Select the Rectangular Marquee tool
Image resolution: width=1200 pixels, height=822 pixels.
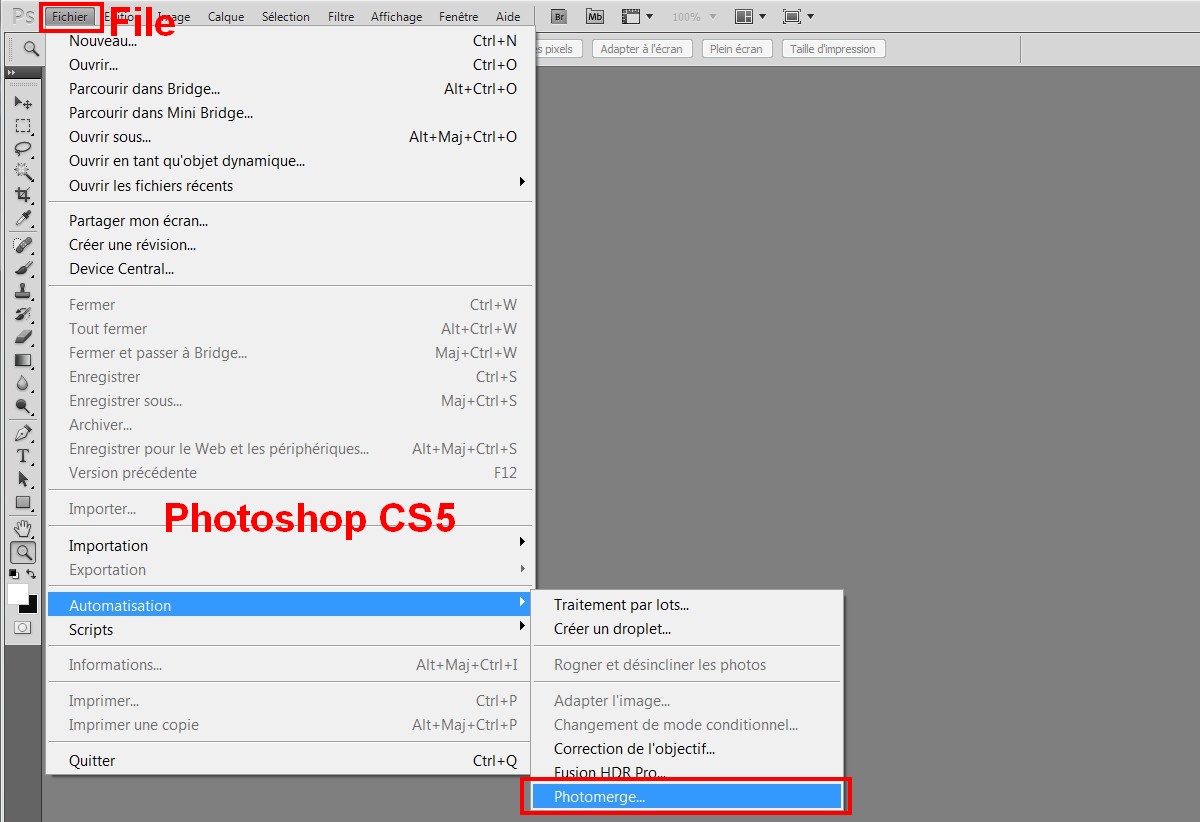point(23,126)
